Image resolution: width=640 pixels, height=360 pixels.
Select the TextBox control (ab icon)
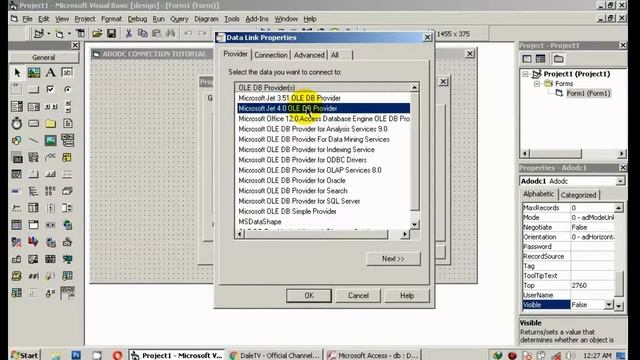coord(67,73)
